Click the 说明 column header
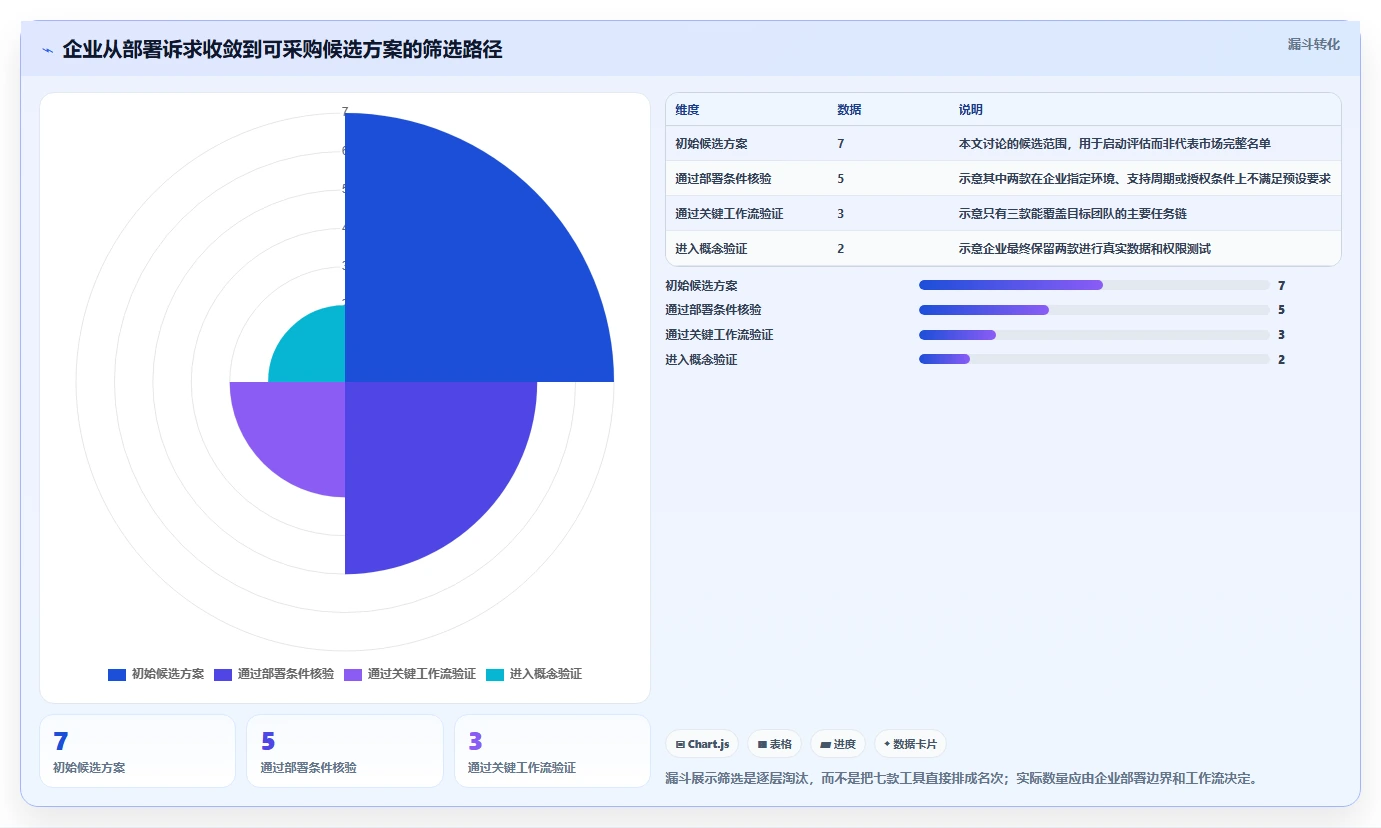The width and height of the screenshot is (1381, 828). (970, 110)
